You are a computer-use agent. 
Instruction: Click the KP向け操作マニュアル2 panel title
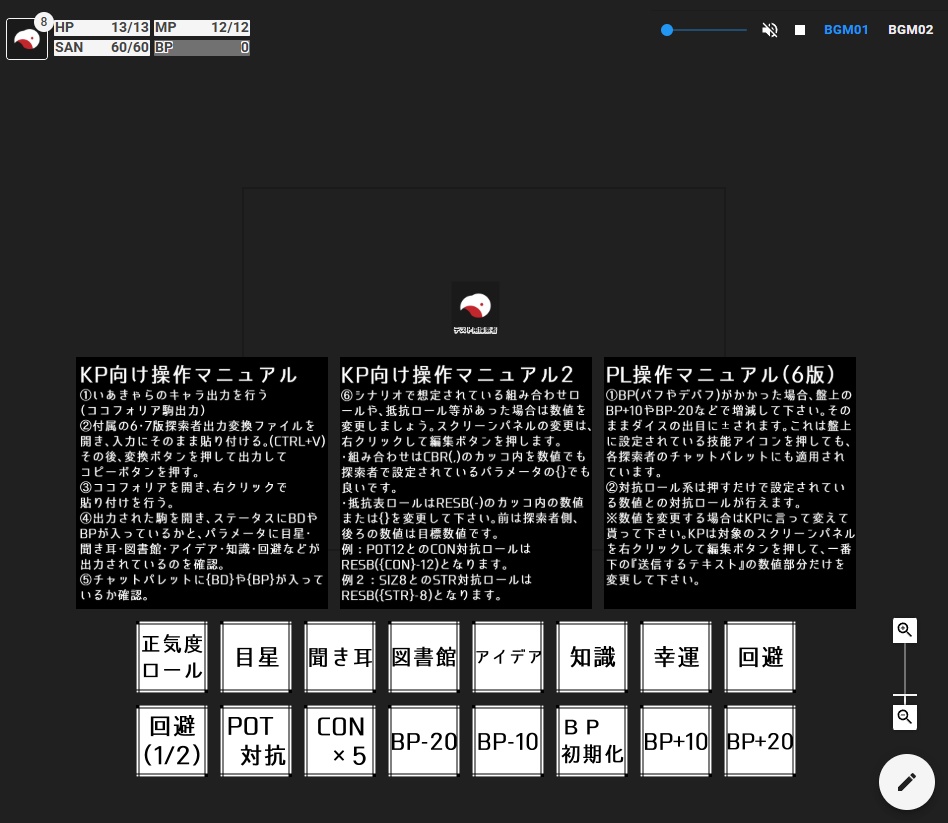(x=457, y=374)
